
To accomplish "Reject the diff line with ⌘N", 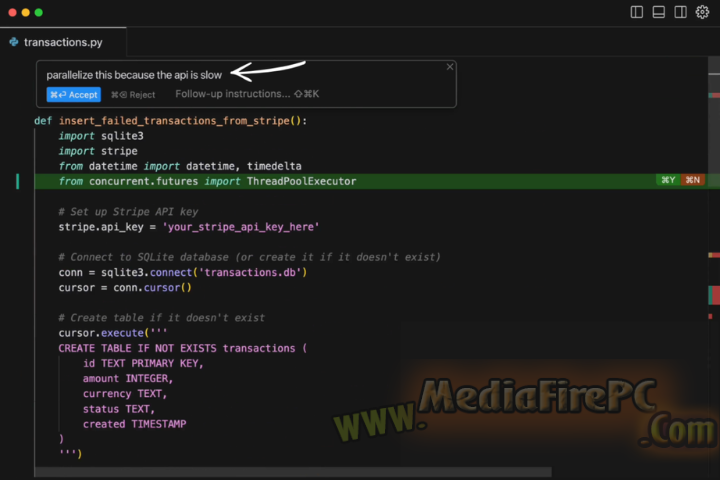I will 692,180.
